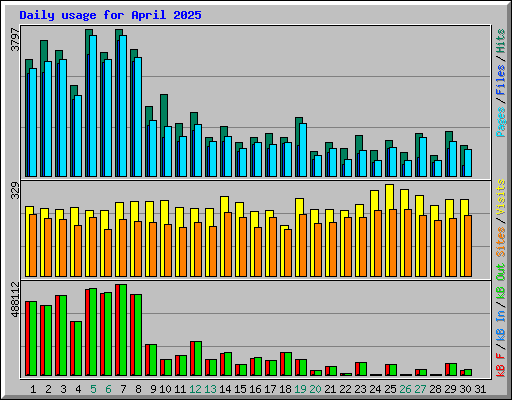Click day label 15 on the x-axis
The width and height of the screenshot is (512, 400).
240,389
